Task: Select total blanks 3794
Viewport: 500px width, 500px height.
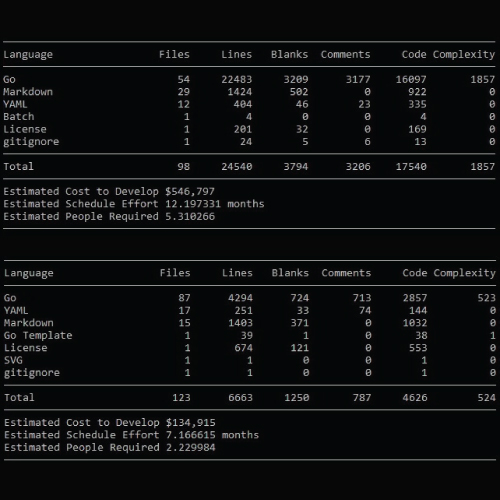Action: coord(296,166)
